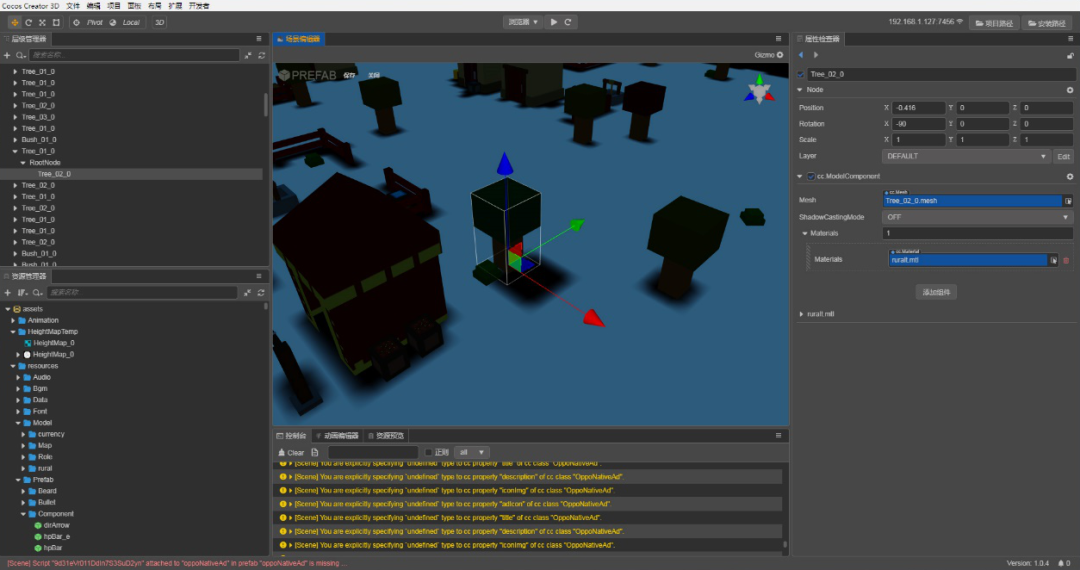Viewport: 1080px width, 570px height.
Task: Clear the console log
Action: click(x=291, y=452)
